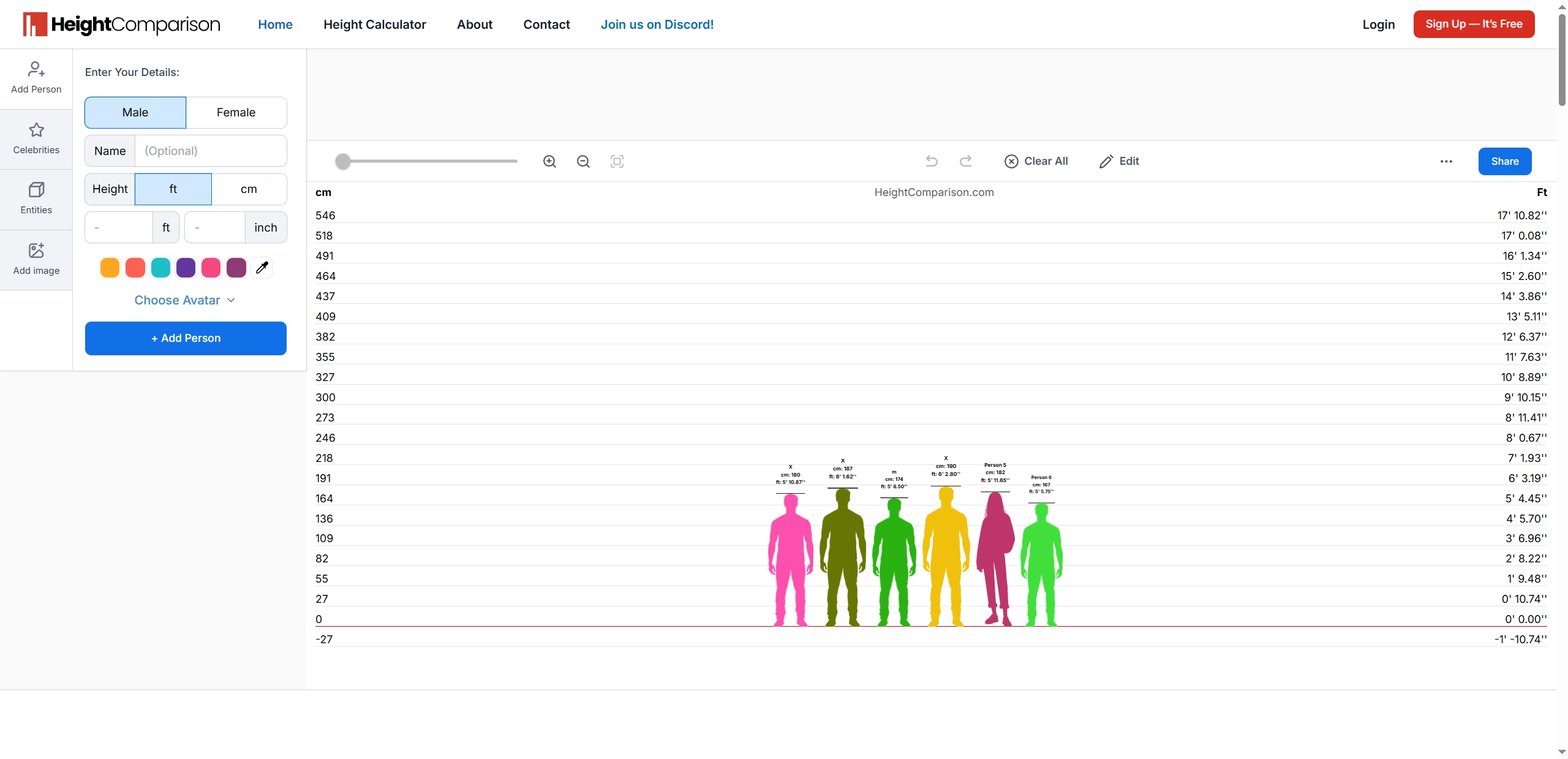Open the Entities sidebar panel

(36, 199)
